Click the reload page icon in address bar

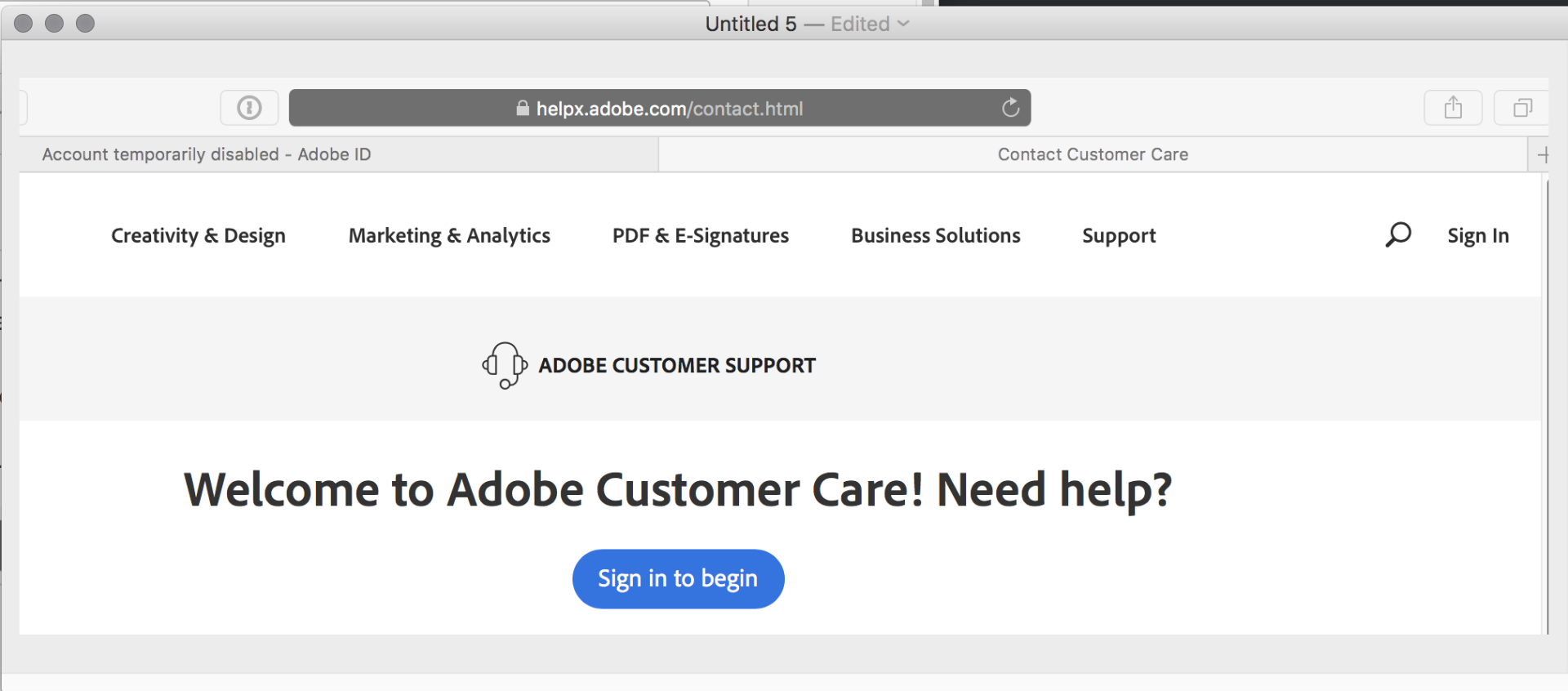1011,108
